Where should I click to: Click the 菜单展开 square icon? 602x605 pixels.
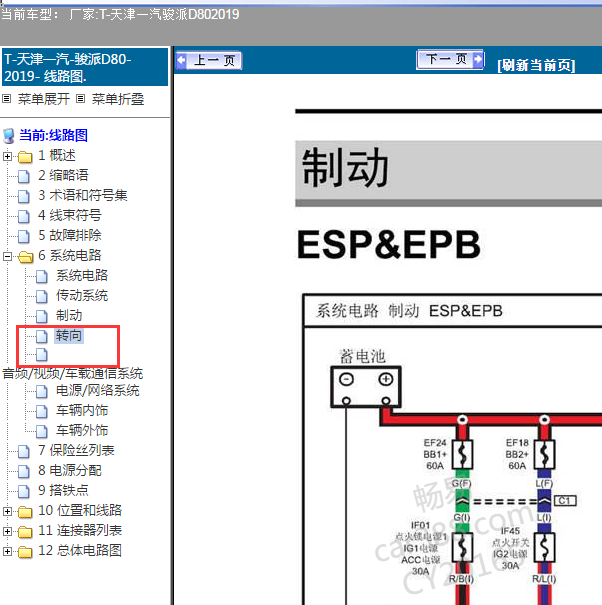(7, 99)
